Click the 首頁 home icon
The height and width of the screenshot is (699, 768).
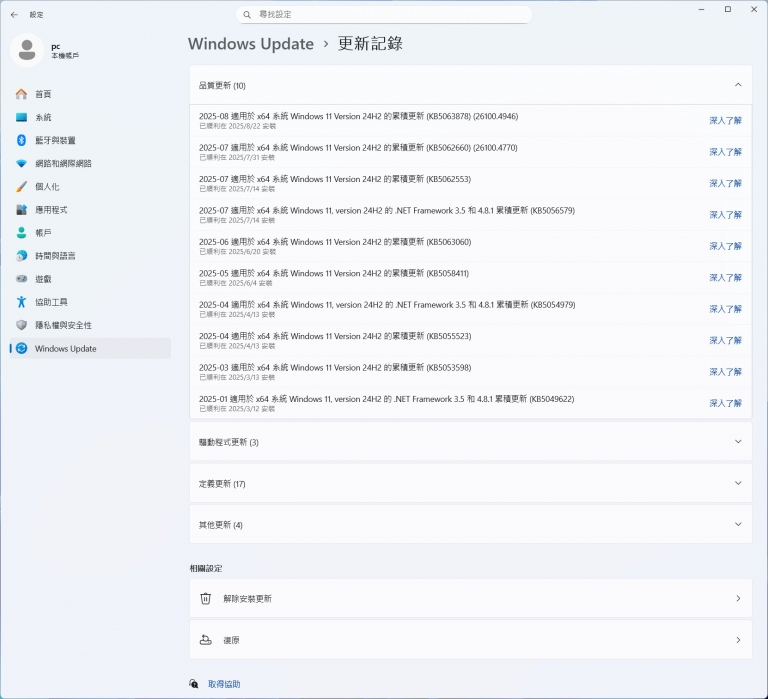21,94
